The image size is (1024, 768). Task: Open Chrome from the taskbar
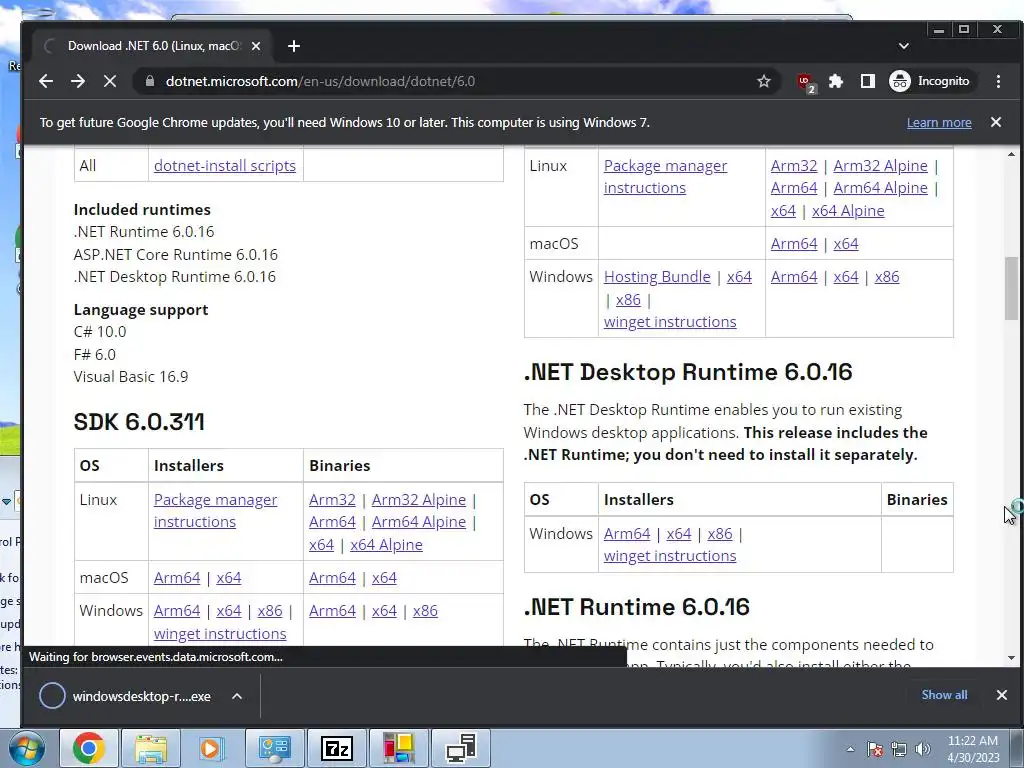point(89,748)
